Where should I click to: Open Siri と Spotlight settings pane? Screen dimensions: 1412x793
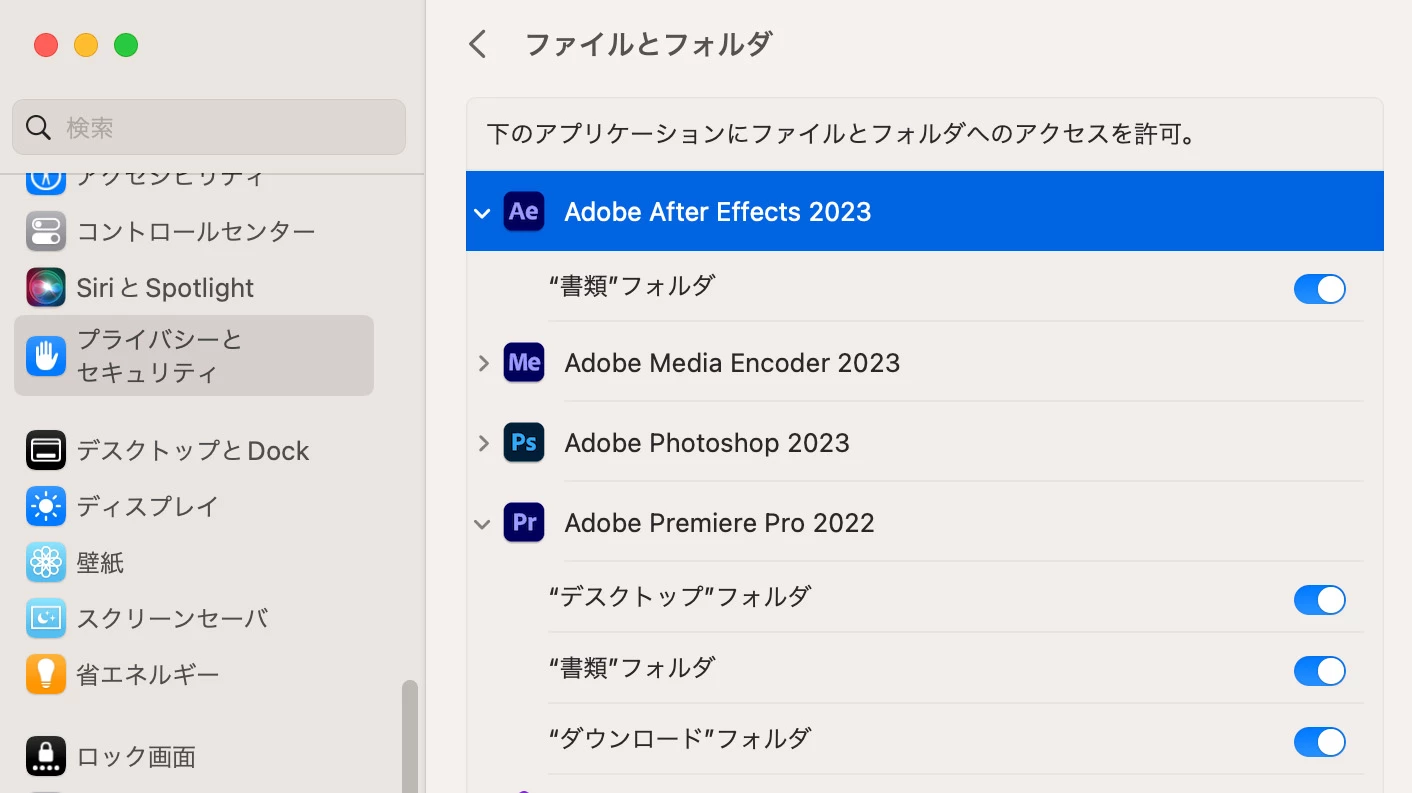(194, 288)
